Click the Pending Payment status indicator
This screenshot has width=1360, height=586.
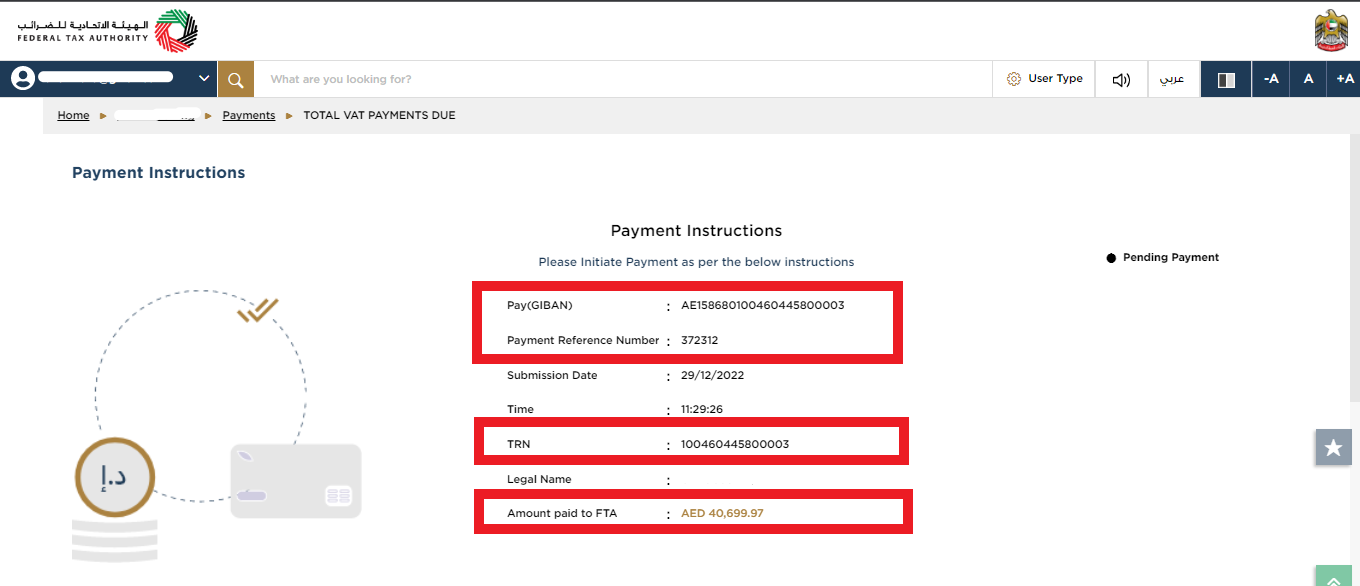[1163, 257]
